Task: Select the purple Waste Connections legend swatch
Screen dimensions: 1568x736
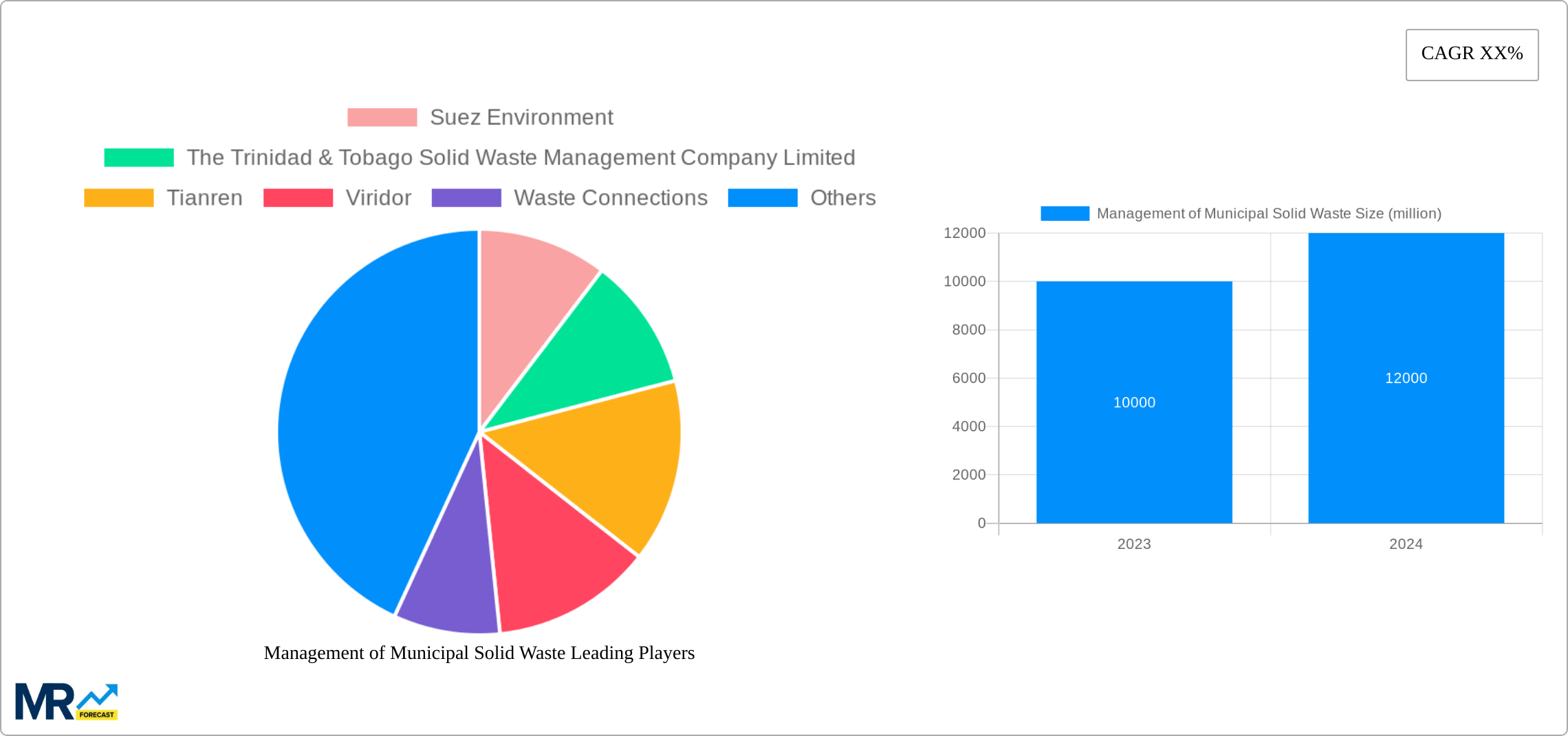Action: pyautogui.click(x=466, y=198)
